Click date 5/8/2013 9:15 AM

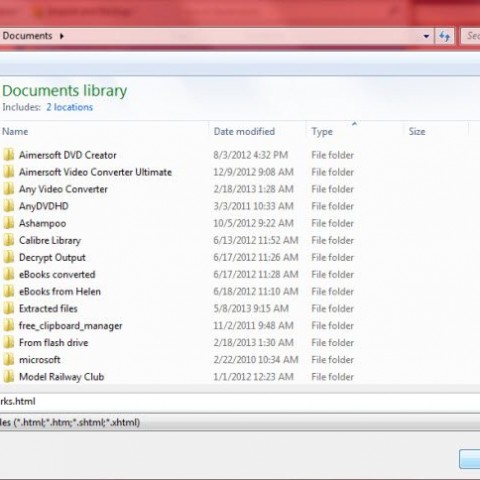251,308
